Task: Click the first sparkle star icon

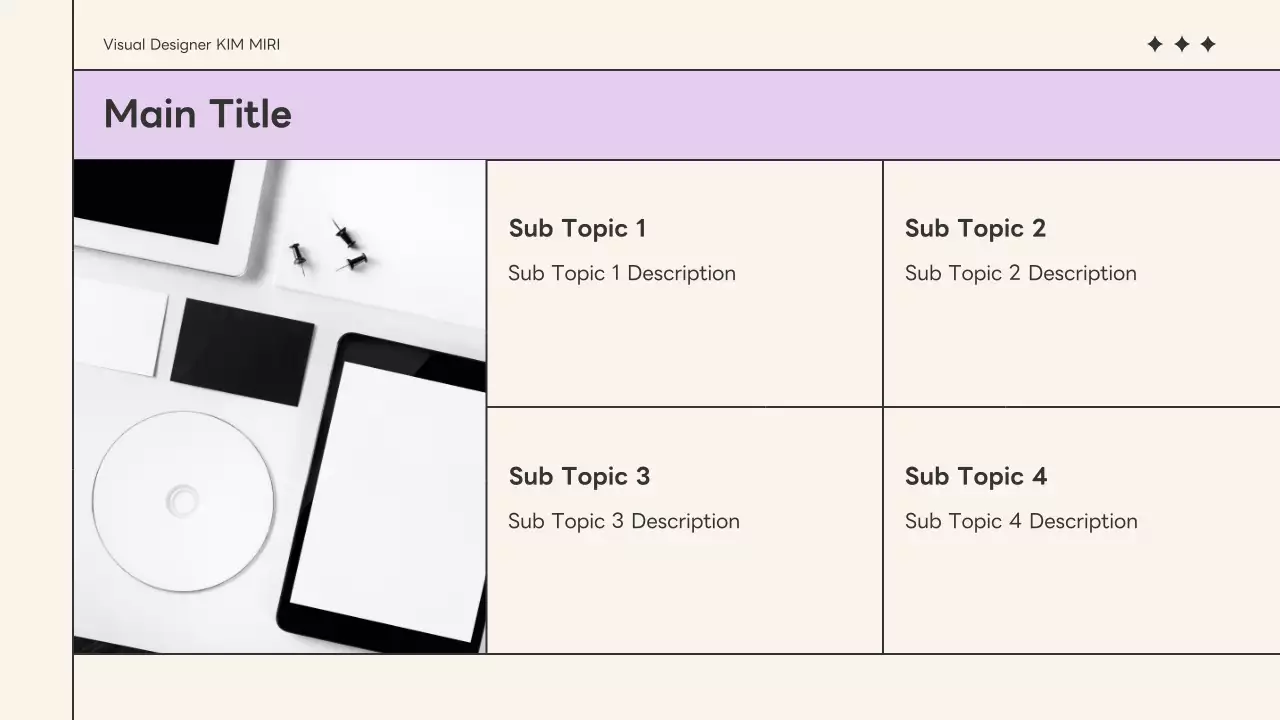Action: point(1155,44)
